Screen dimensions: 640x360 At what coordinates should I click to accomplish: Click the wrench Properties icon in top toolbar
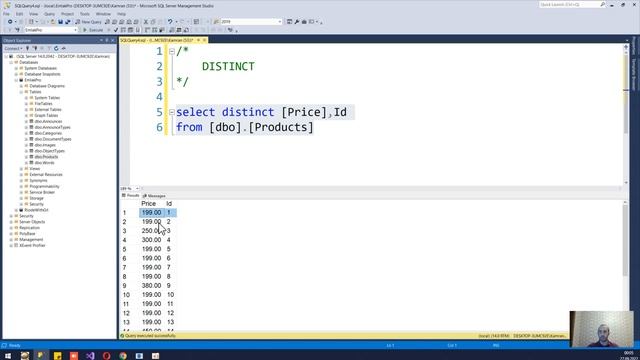[297, 22]
